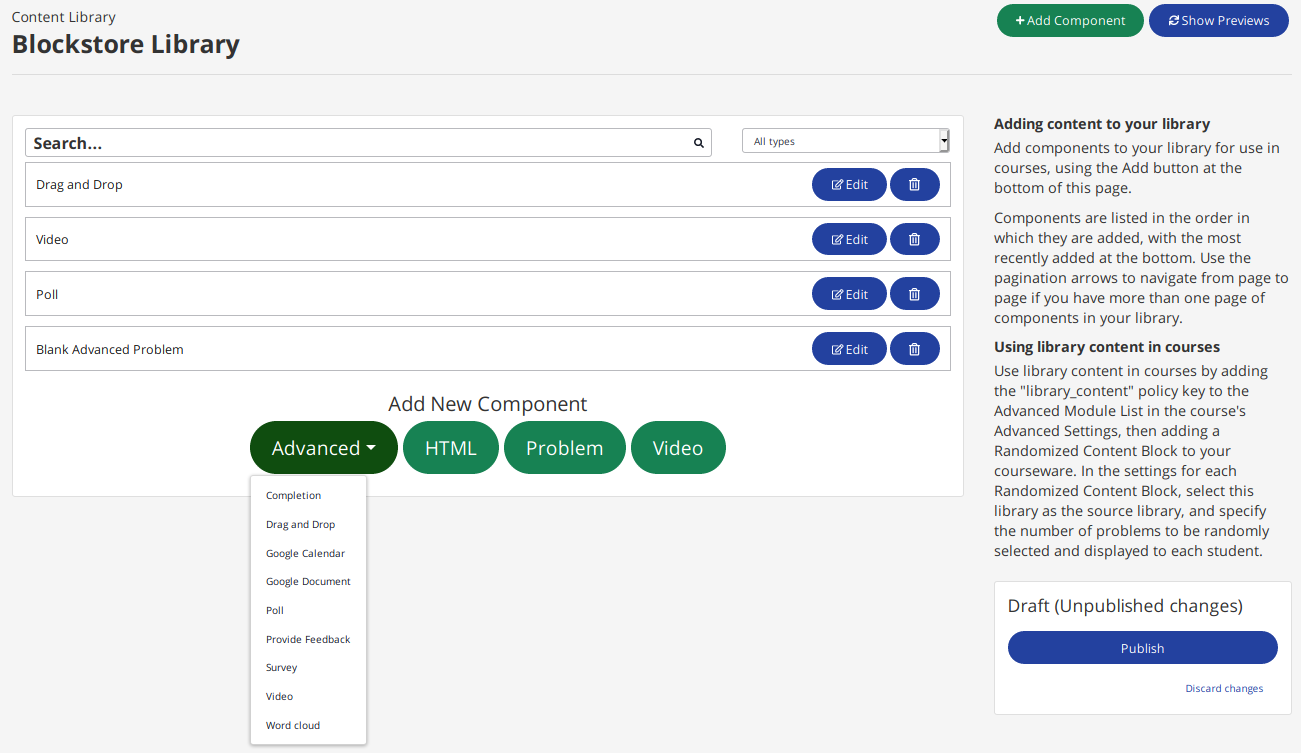Choose Google Document from Advanced menu
Screen dimensions: 1301x753
[x=308, y=581]
